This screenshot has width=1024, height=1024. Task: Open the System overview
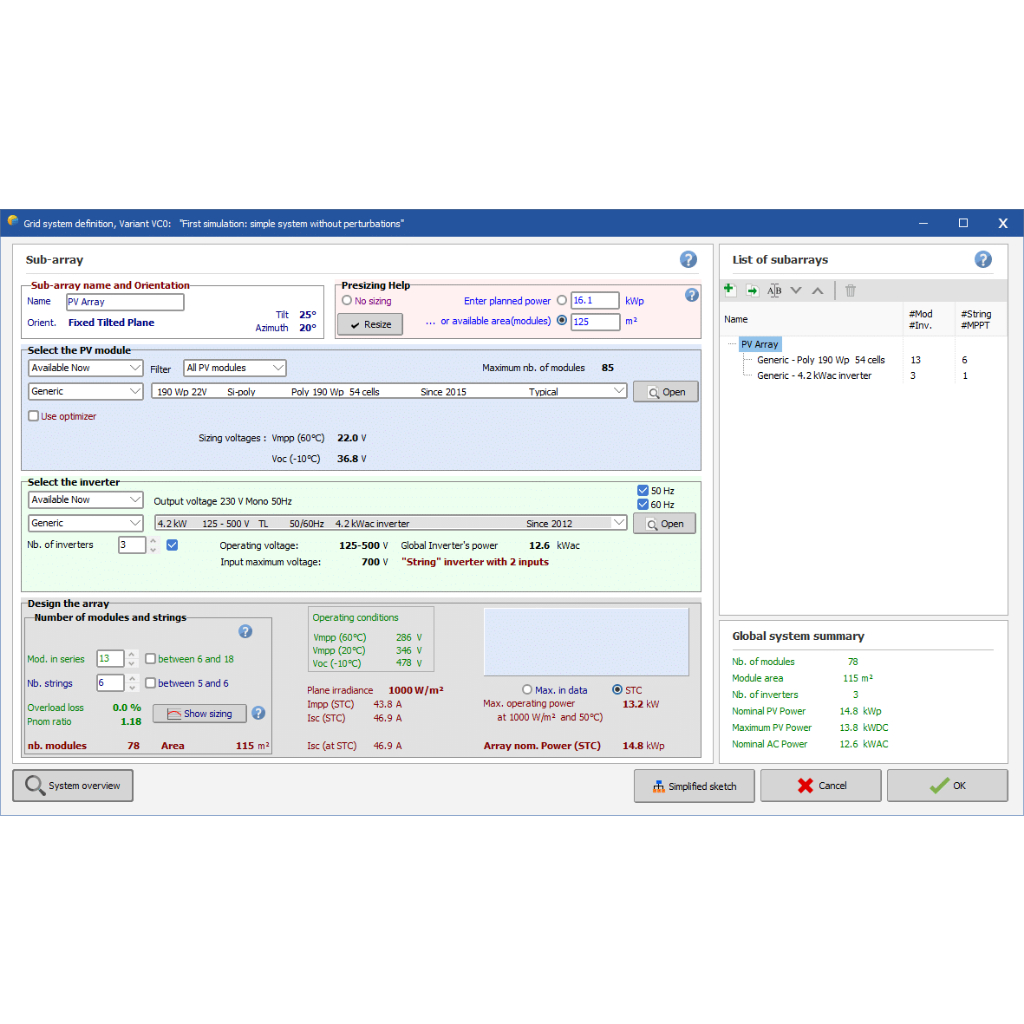(x=73, y=786)
